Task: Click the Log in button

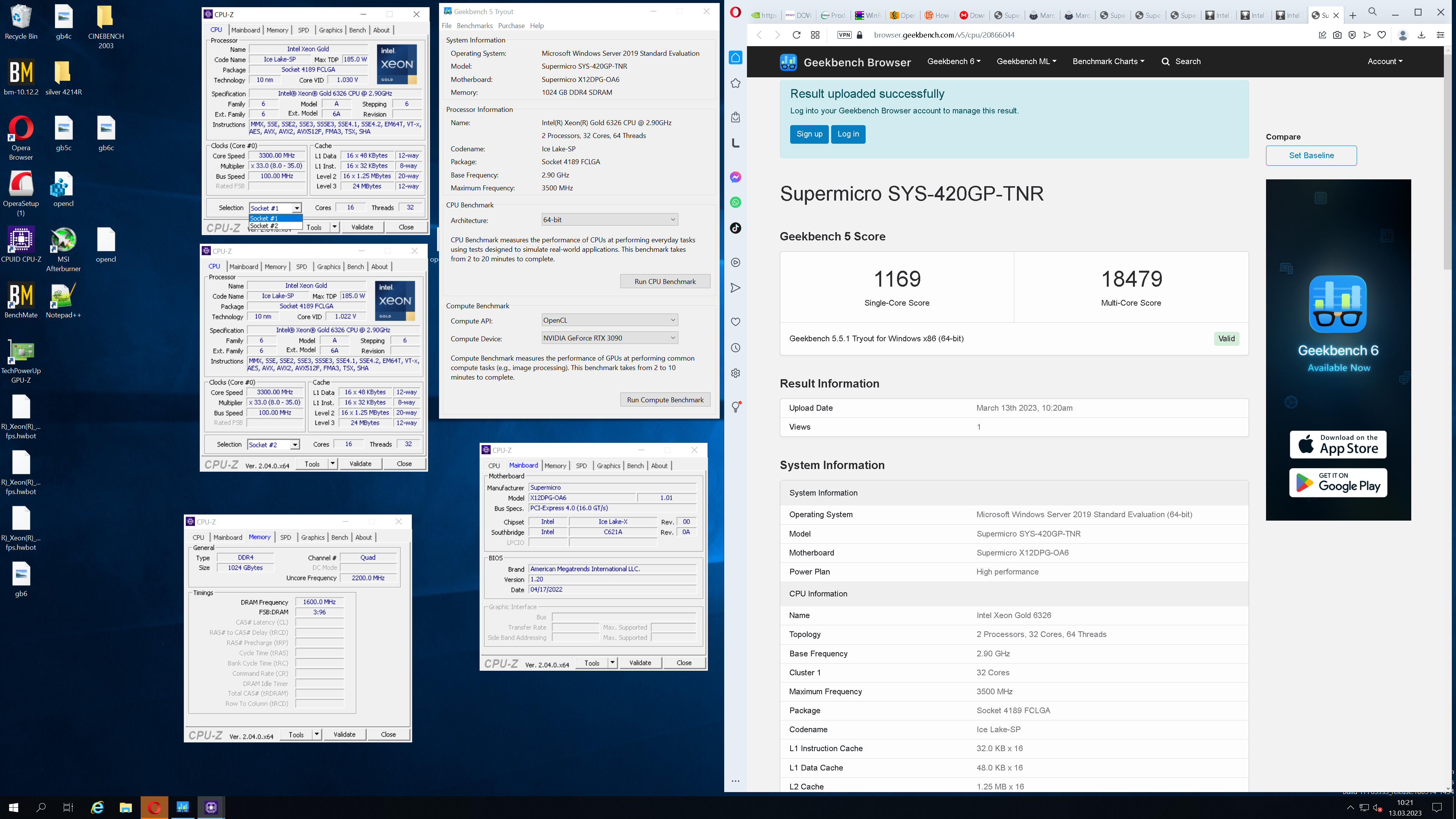Action: click(848, 134)
